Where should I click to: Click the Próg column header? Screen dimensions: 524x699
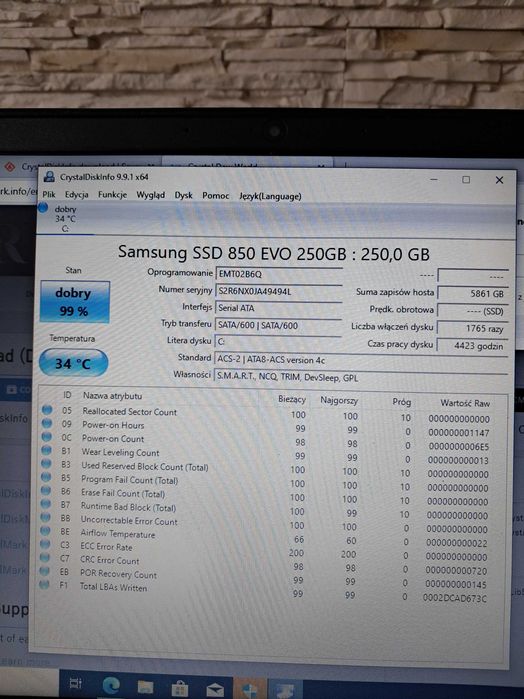[x=401, y=402]
